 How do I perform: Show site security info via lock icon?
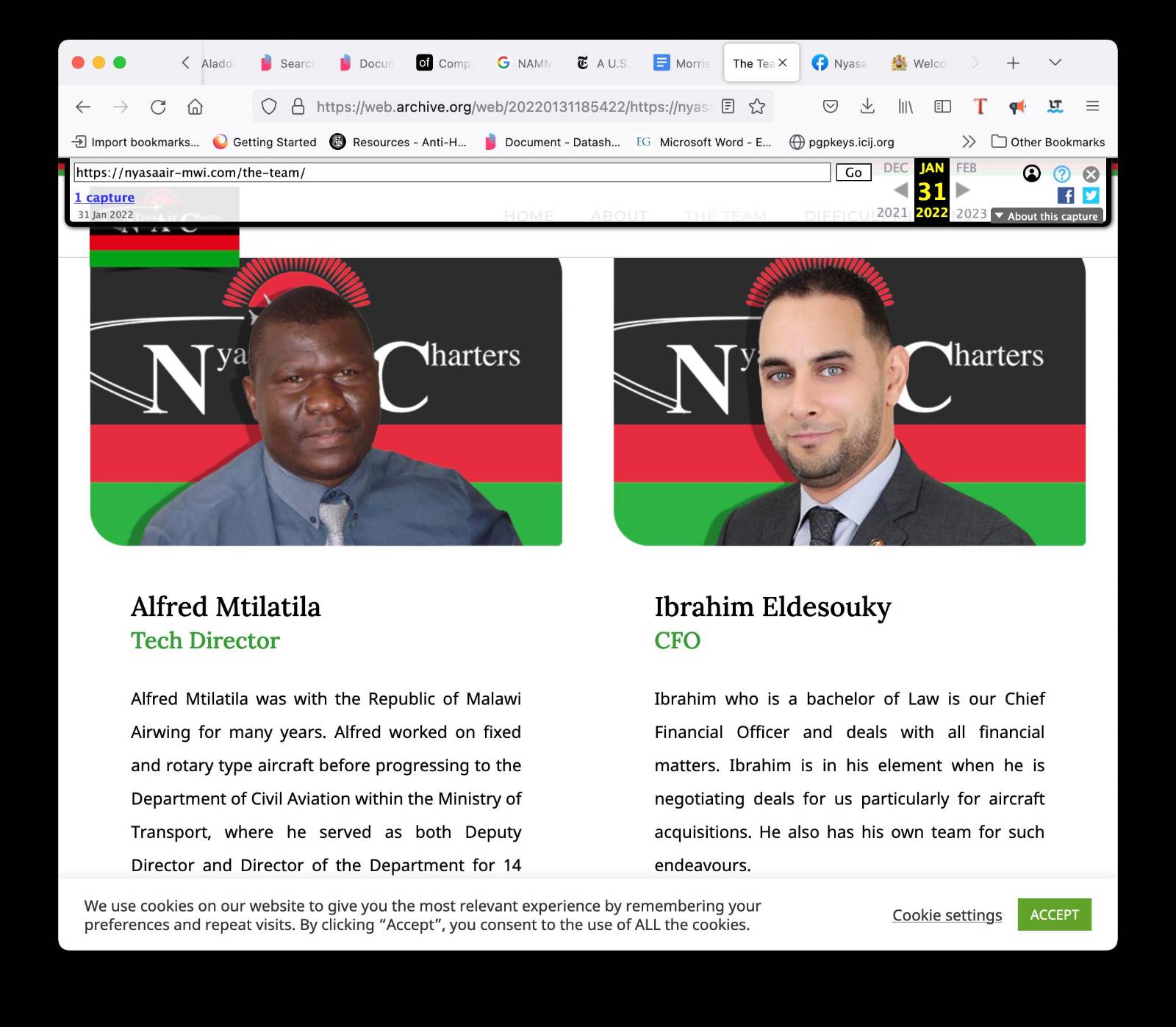[298, 107]
